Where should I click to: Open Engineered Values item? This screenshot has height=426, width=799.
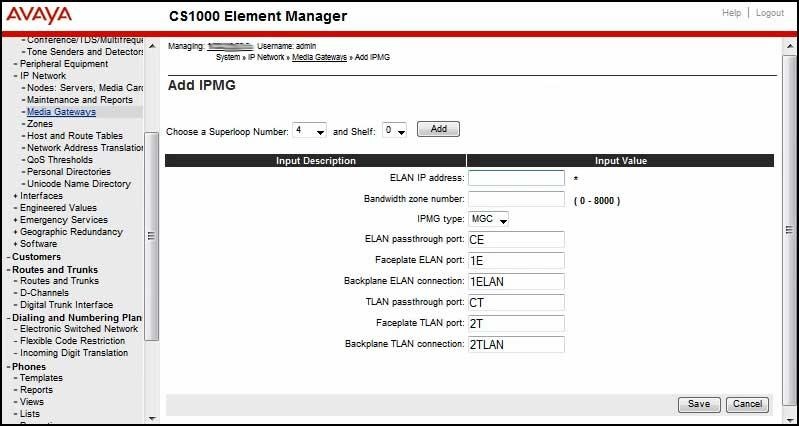59,208
